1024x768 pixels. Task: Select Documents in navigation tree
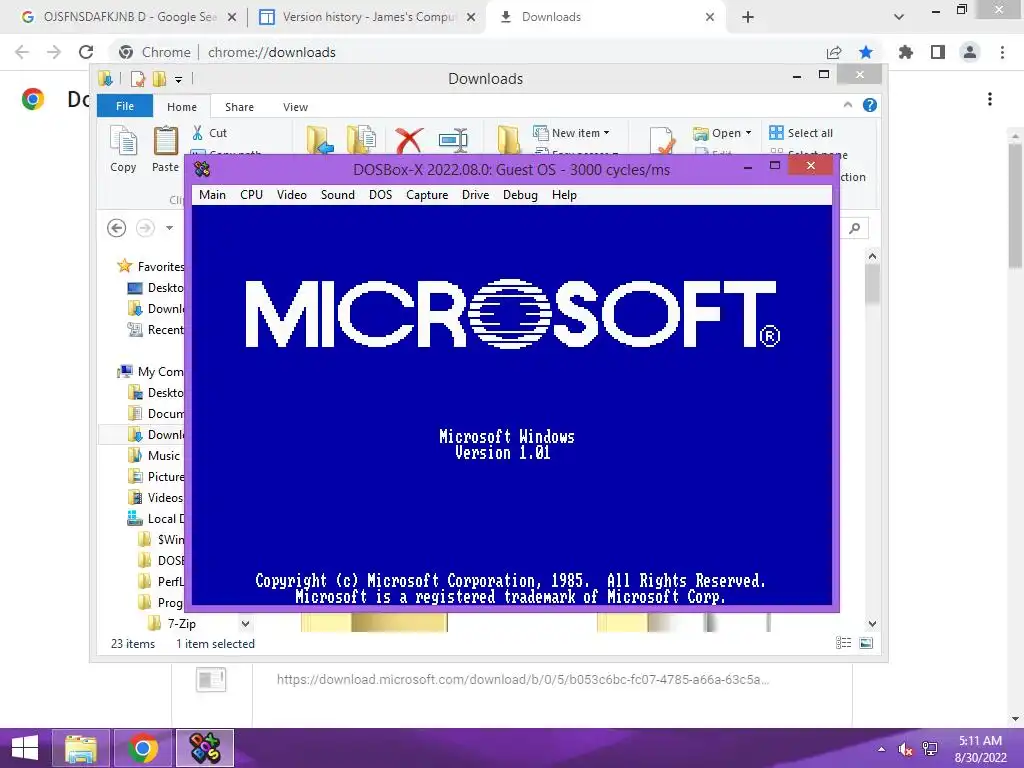pos(156,413)
